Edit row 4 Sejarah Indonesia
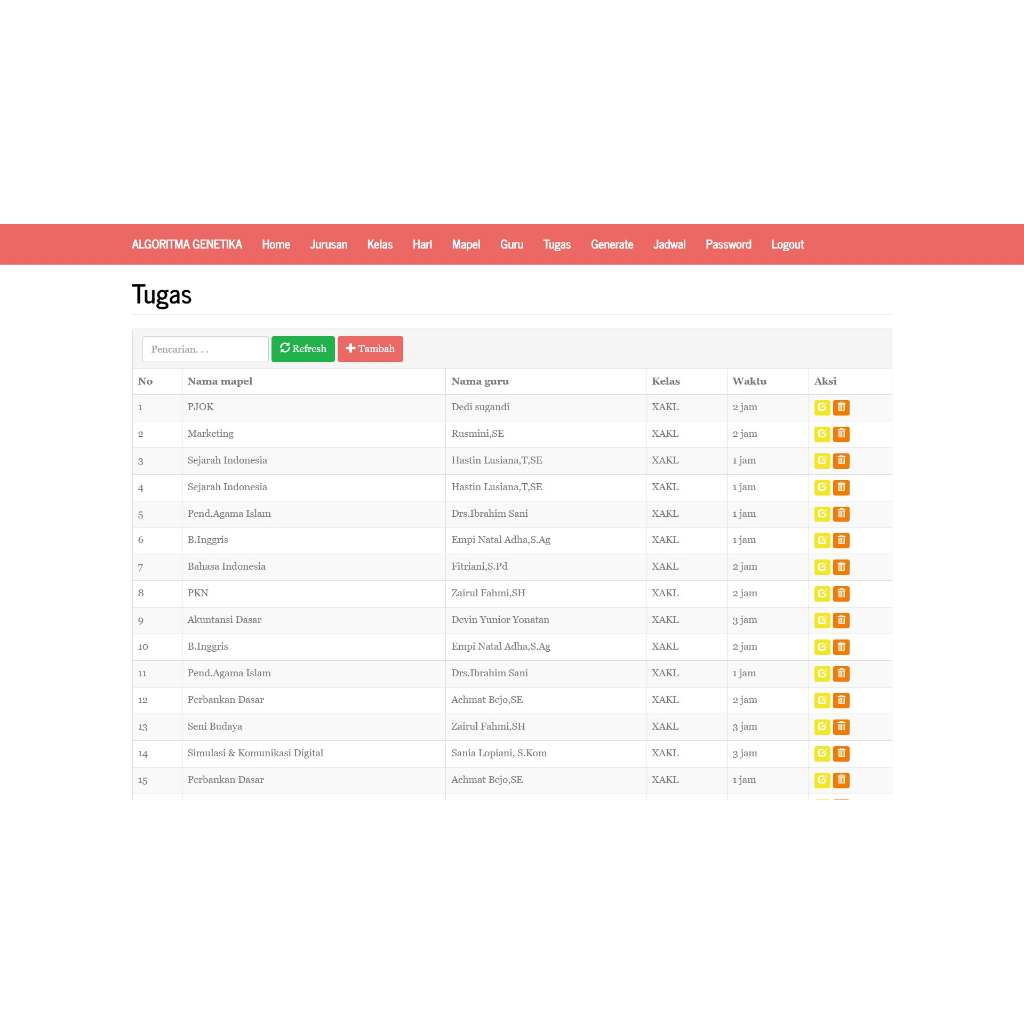 coord(822,487)
